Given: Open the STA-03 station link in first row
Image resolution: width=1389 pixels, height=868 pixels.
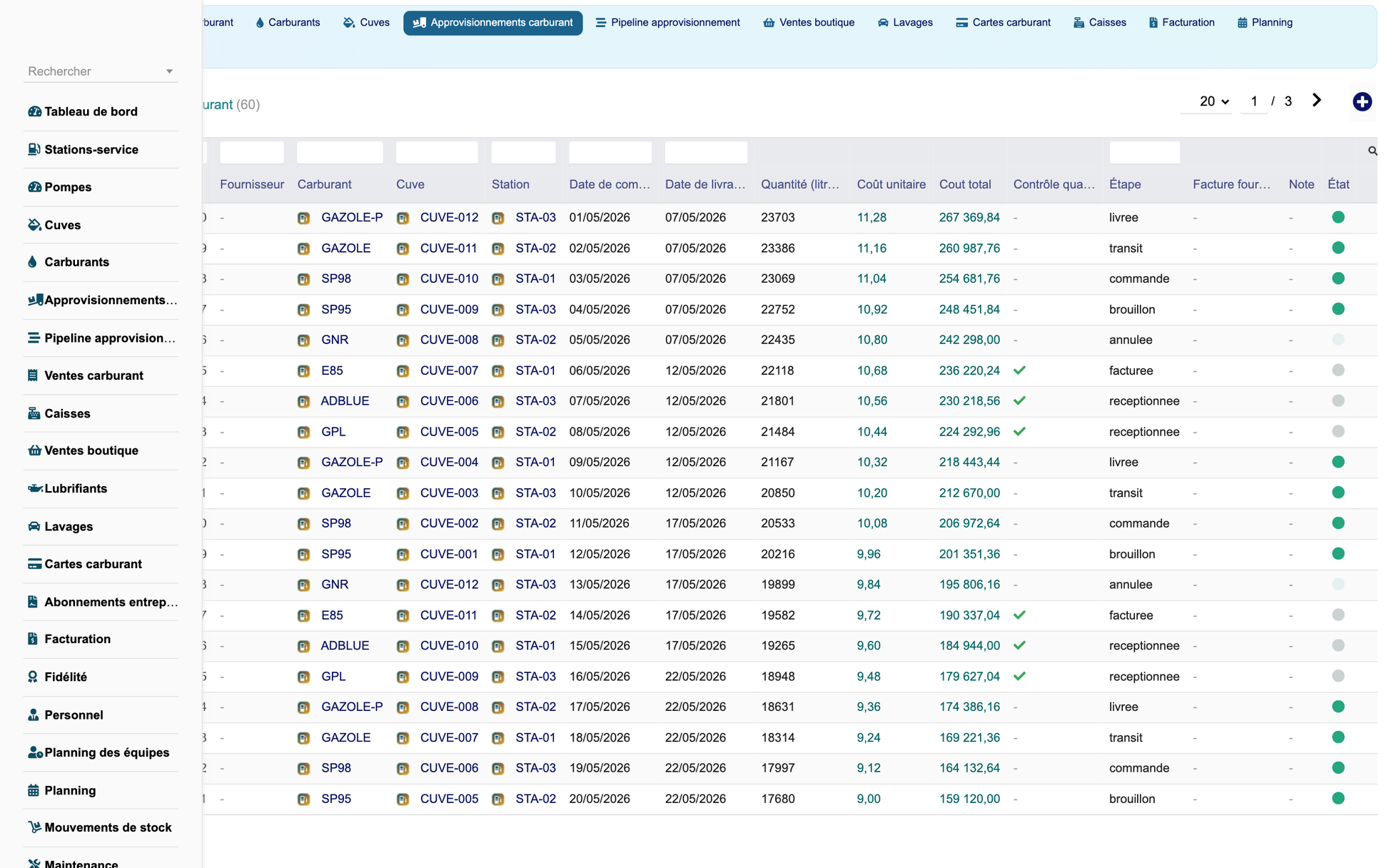Looking at the screenshot, I should click(535, 218).
